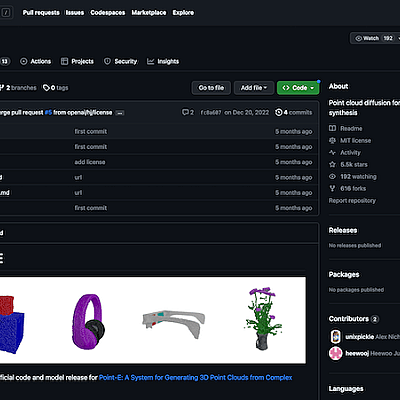
Task: Click the unixpickle contributor avatar
Action: point(336,336)
